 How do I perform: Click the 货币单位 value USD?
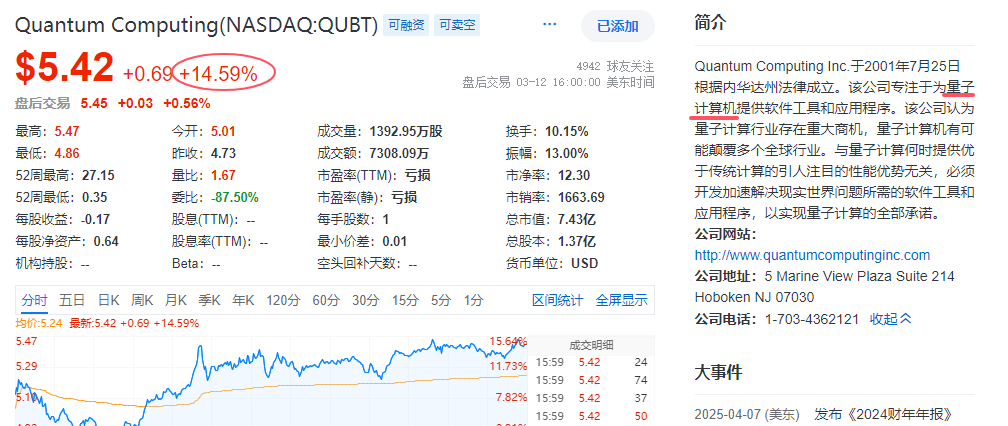click(x=584, y=263)
